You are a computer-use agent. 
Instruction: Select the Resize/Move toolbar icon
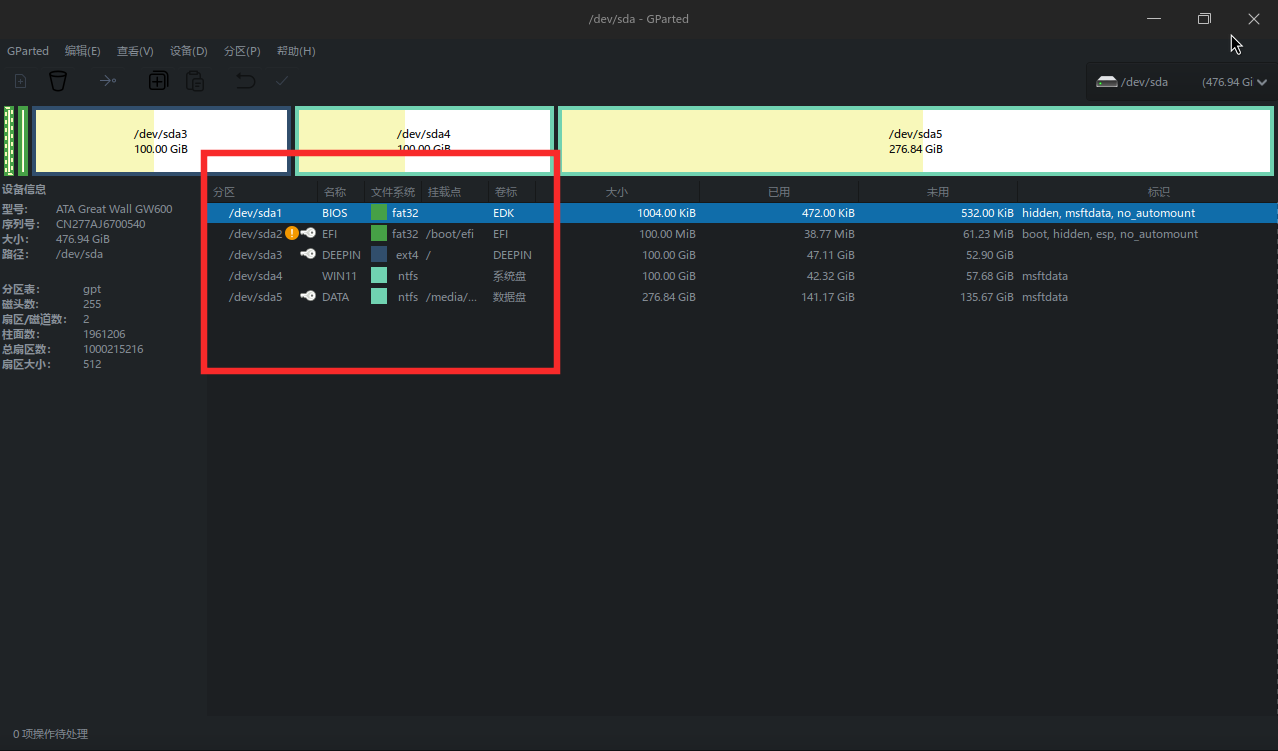tap(107, 81)
